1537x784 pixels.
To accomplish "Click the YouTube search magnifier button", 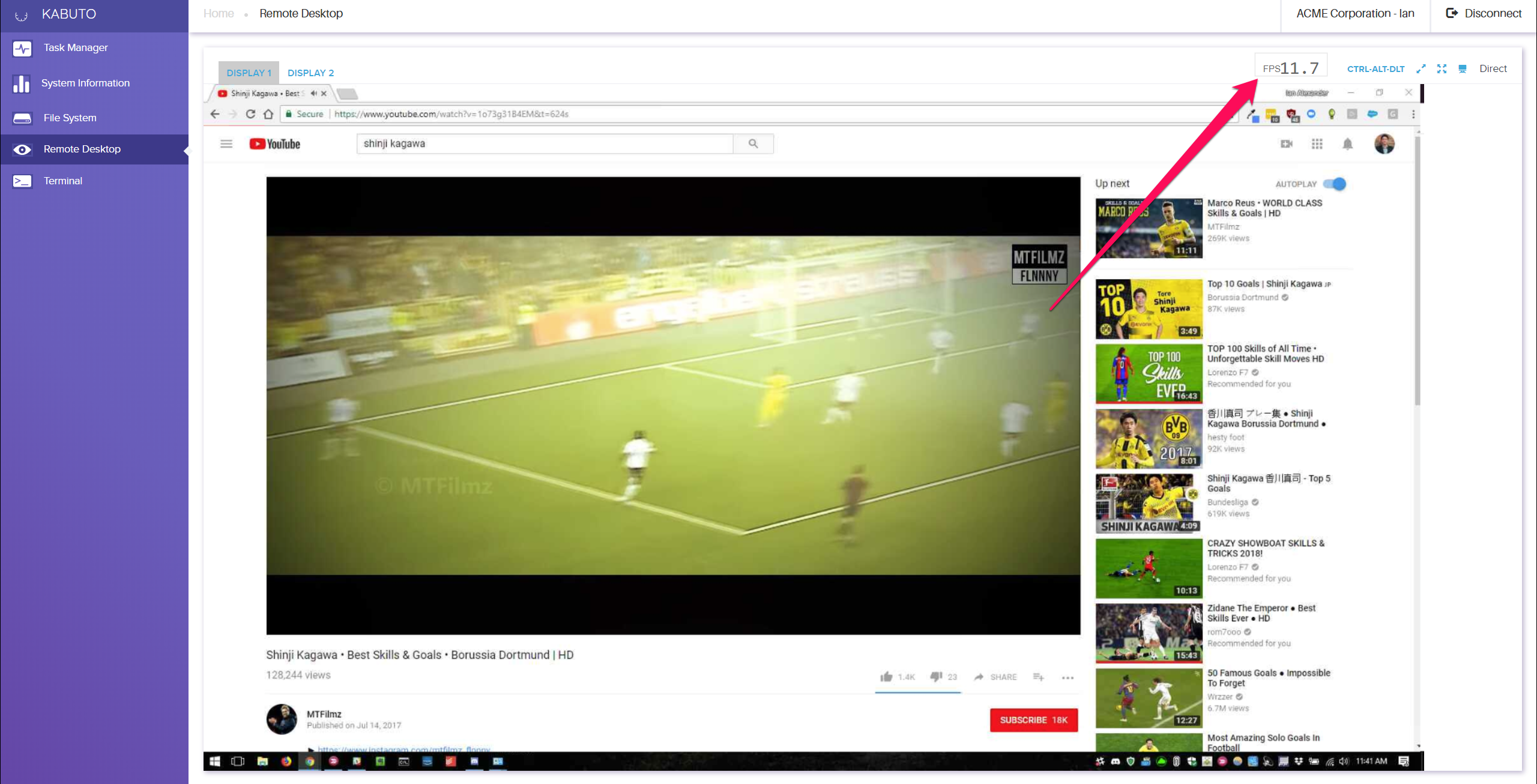I will [x=753, y=144].
